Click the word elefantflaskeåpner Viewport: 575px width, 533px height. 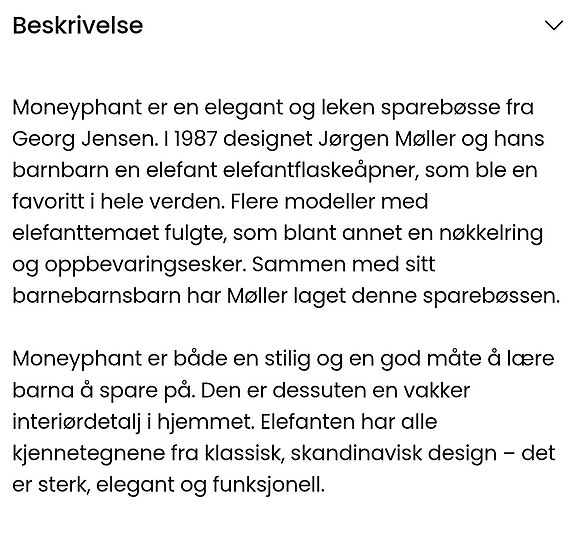click(x=321, y=171)
